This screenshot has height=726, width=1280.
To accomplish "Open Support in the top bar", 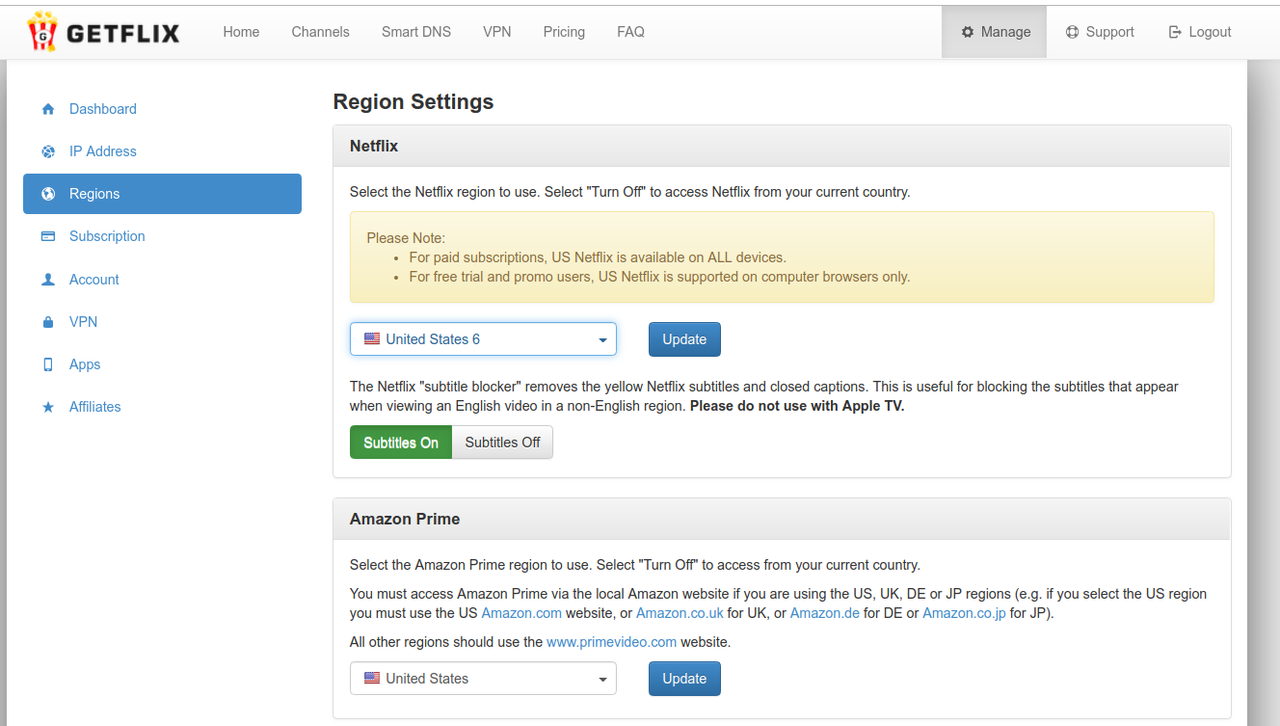I will pos(1099,32).
